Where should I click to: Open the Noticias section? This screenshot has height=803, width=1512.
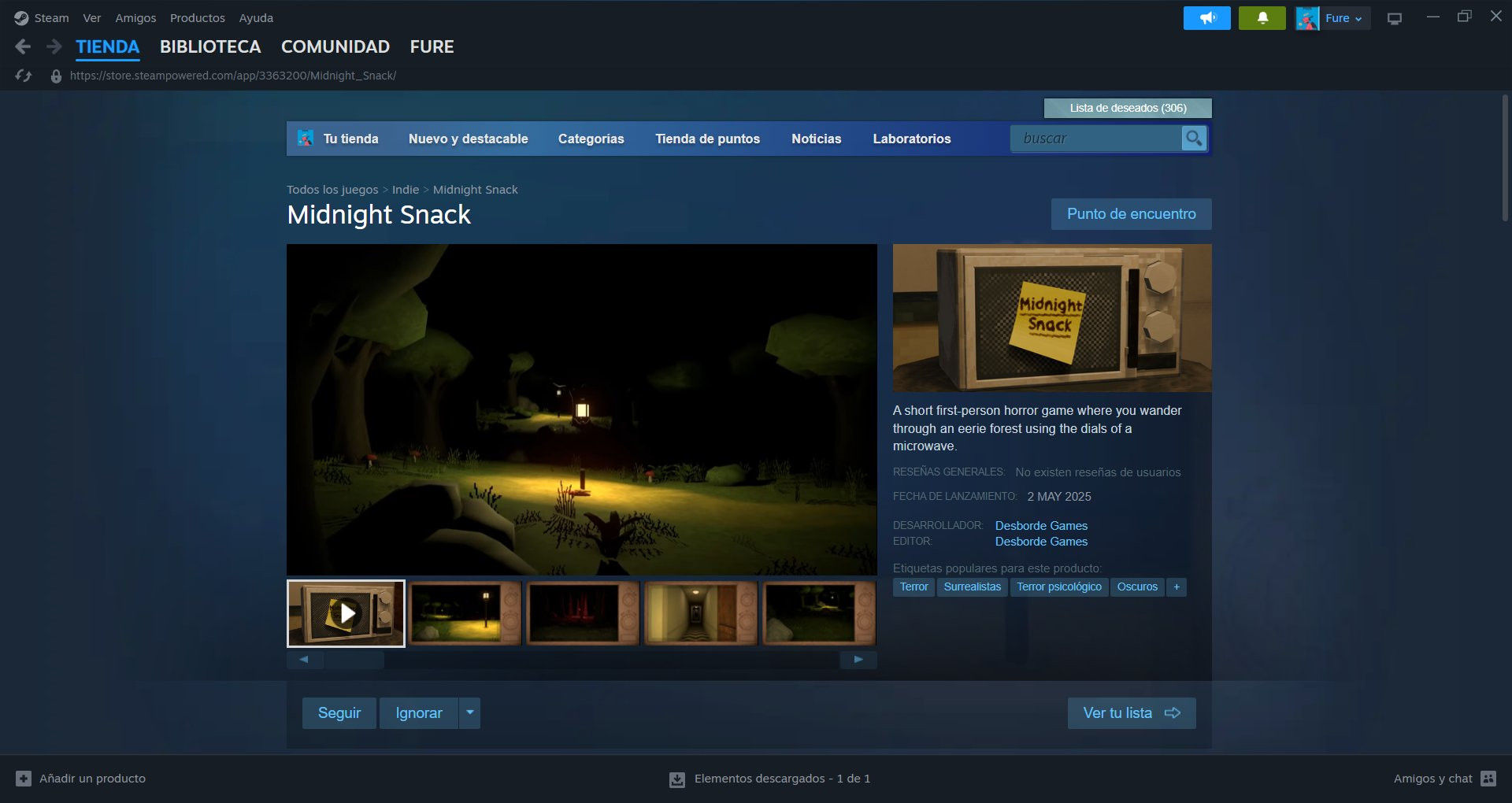point(817,139)
